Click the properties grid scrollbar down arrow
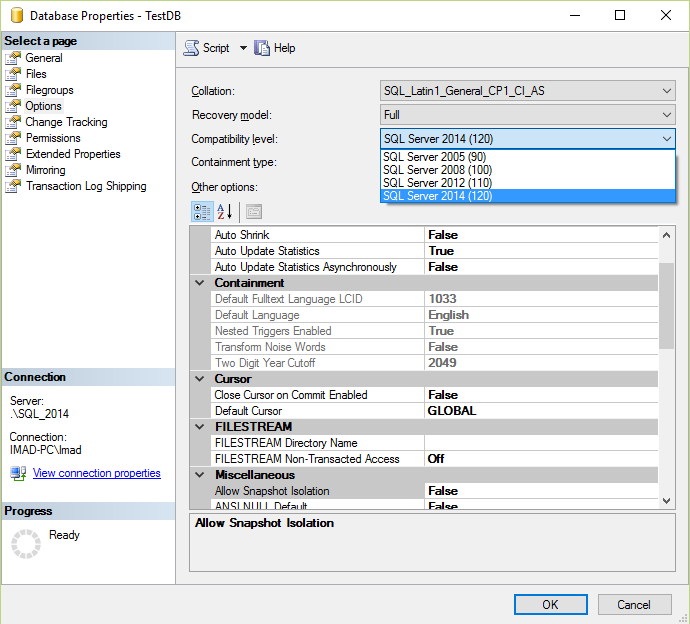 666,501
